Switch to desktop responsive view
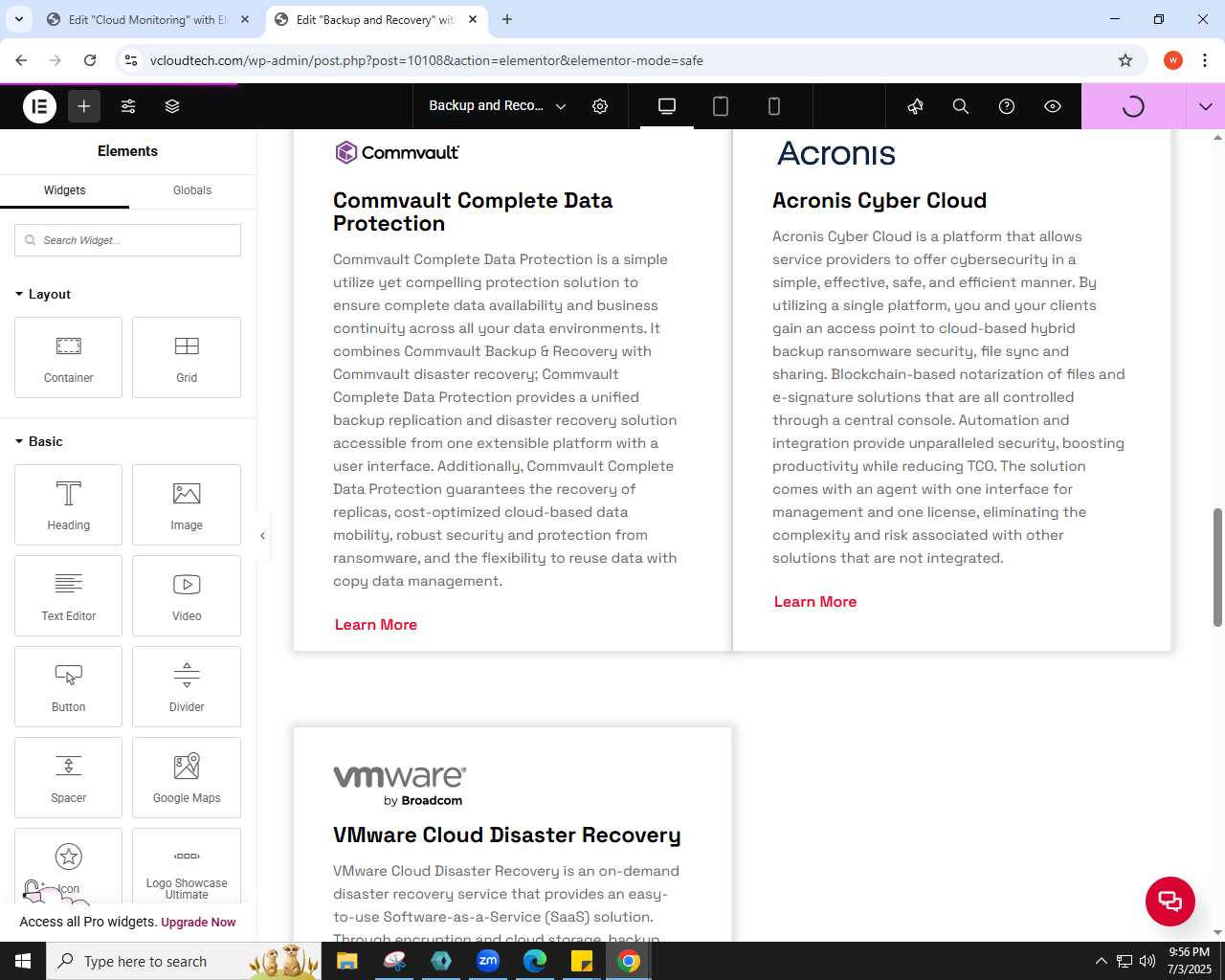1225x980 pixels. [x=667, y=106]
